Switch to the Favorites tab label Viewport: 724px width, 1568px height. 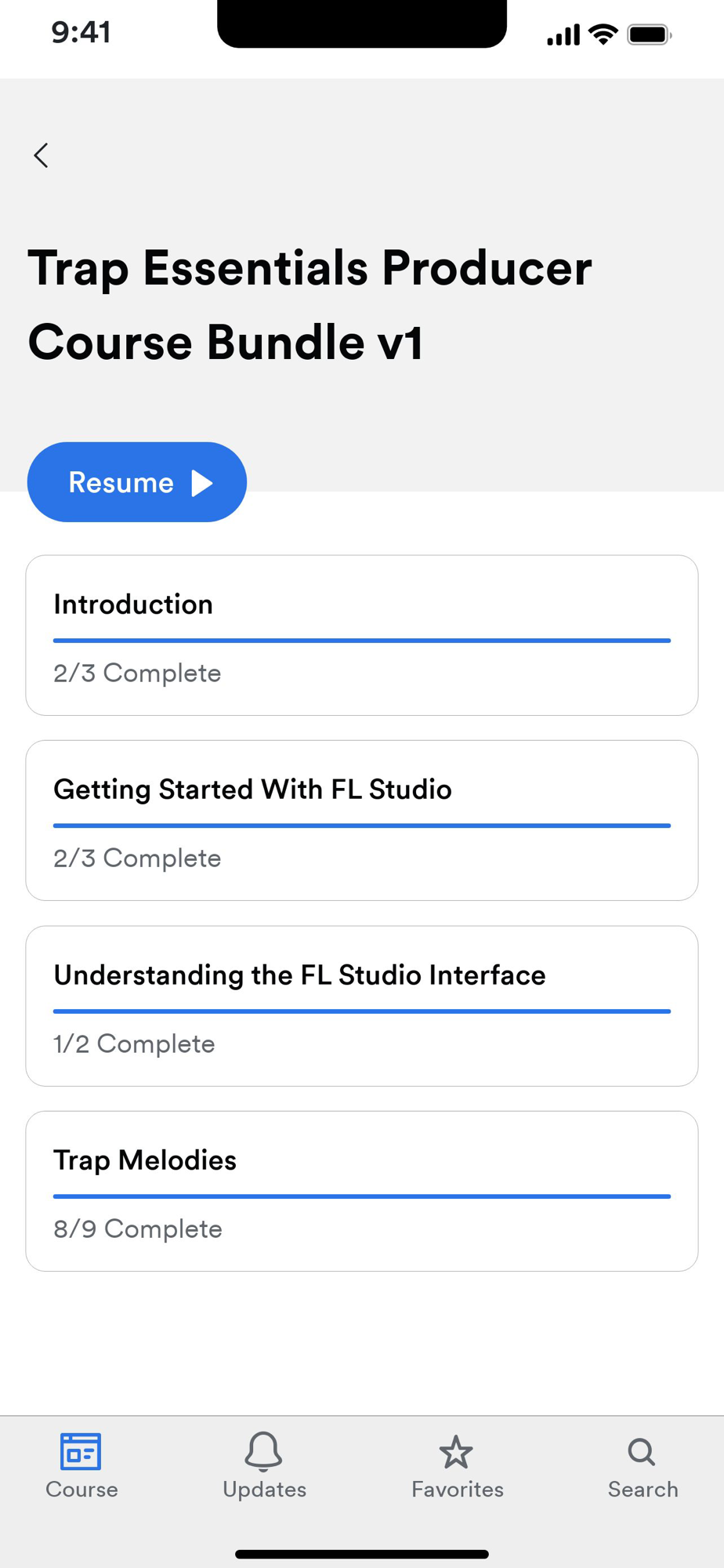(x=458, y=1490)
